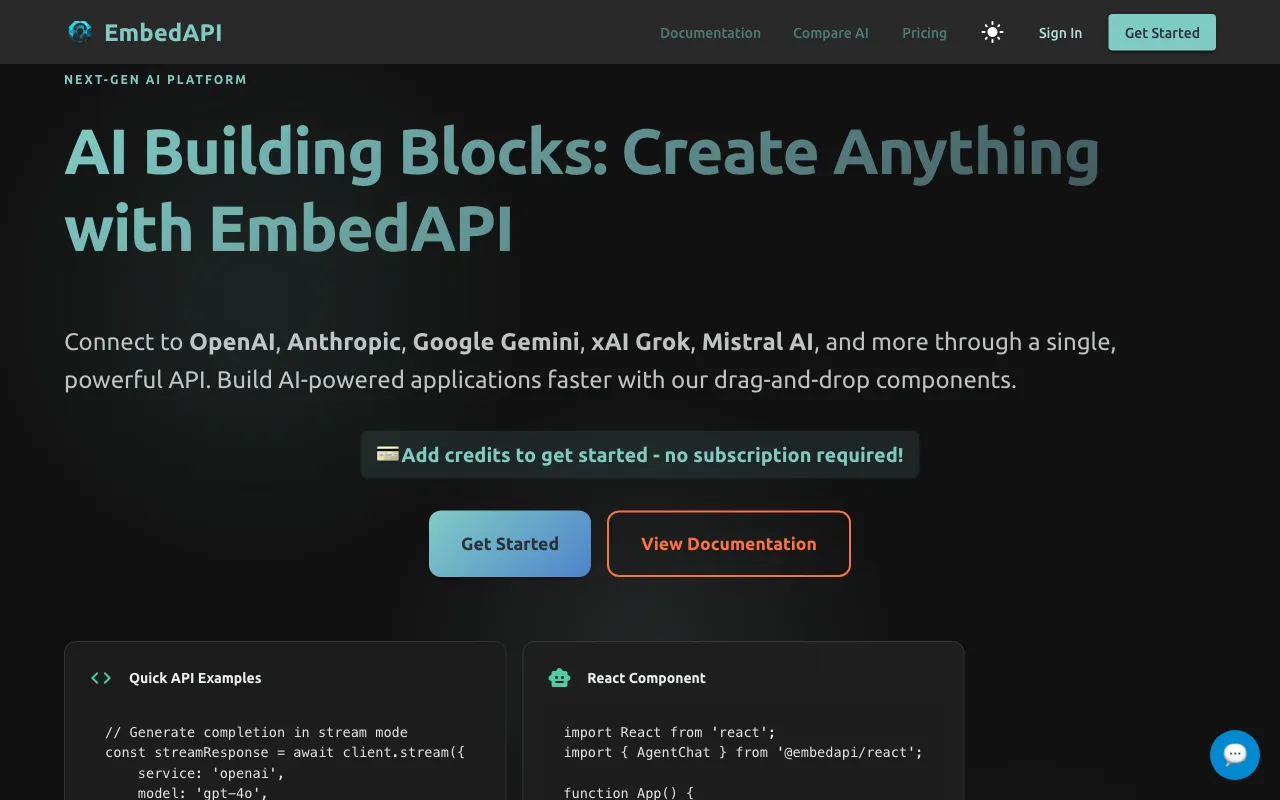Click View Documentation button
Viewport: 1280px width, 800px height.
pyautogui.click(x=729, y=544)
